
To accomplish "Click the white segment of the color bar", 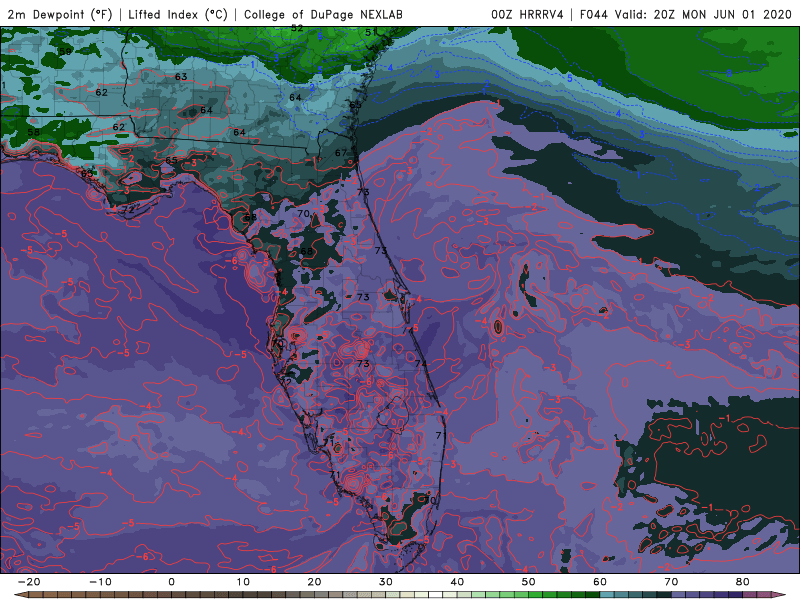I will click(436, 595).
